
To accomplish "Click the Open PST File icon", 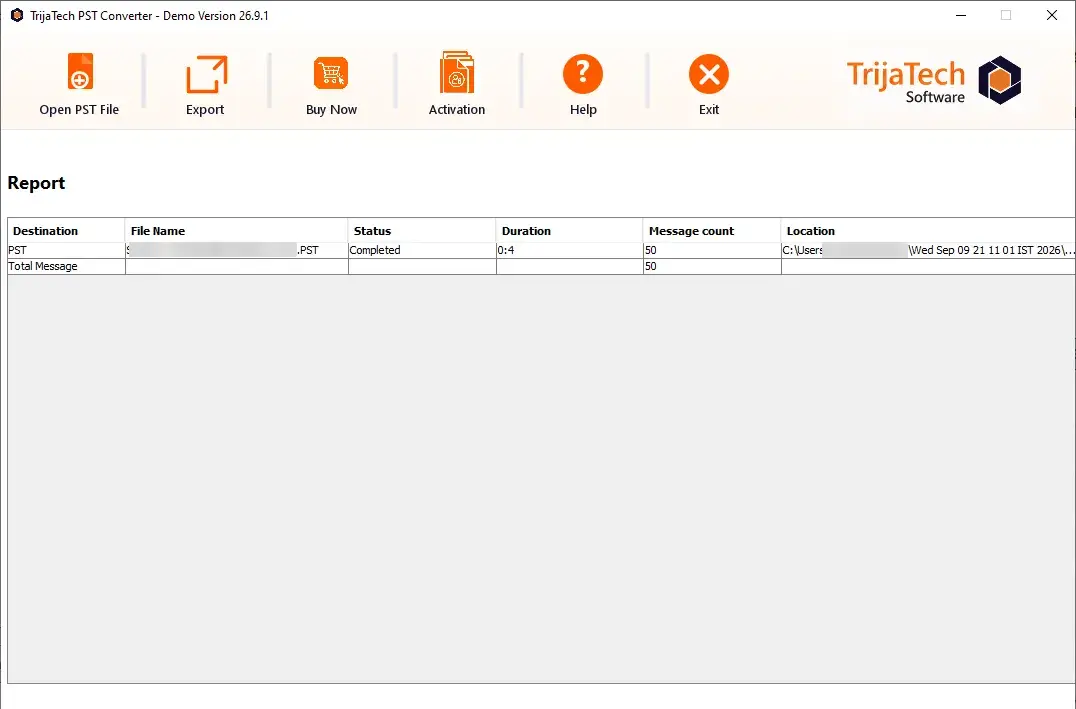I will [x=80, y=72].
